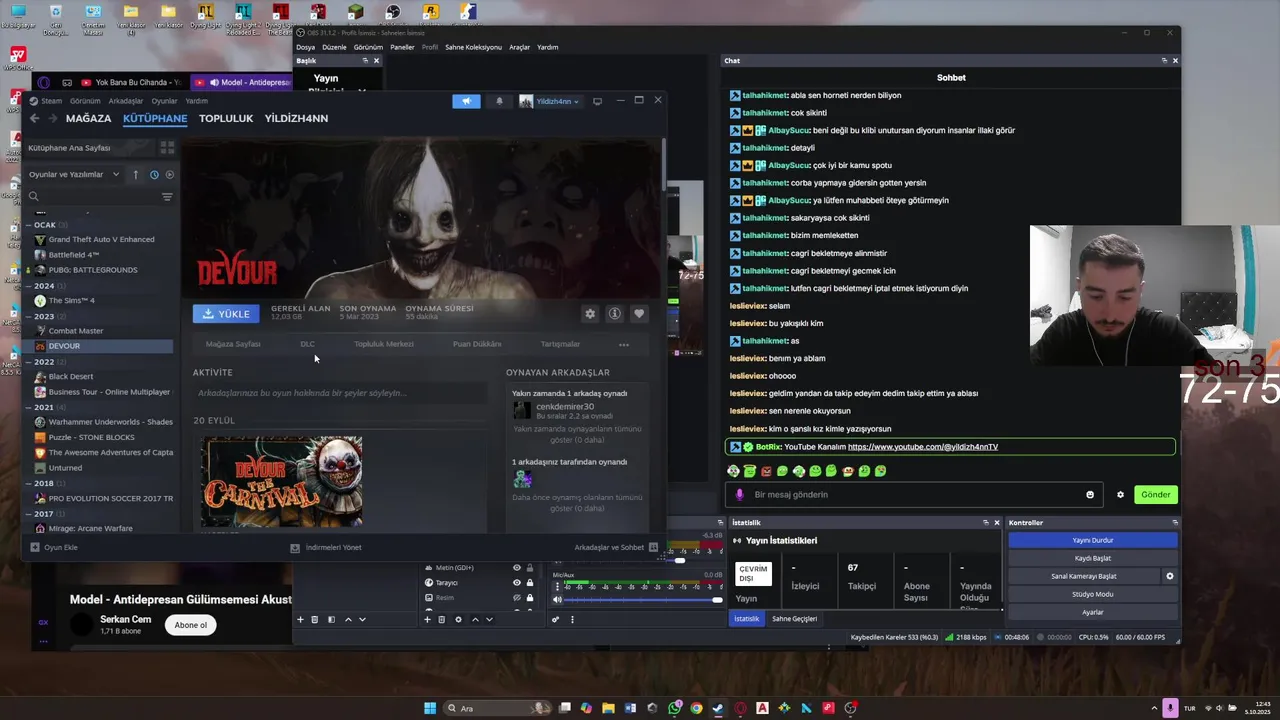This screenshot has width=1280, height=720.
Task: Collapse OCAK group in Steam library
Action: 28,225
